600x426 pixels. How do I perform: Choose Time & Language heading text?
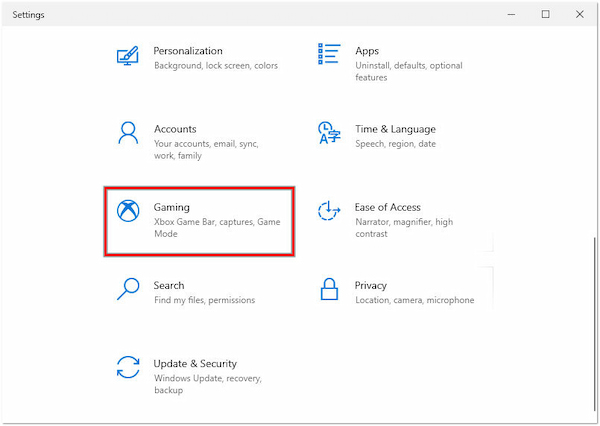395,129
